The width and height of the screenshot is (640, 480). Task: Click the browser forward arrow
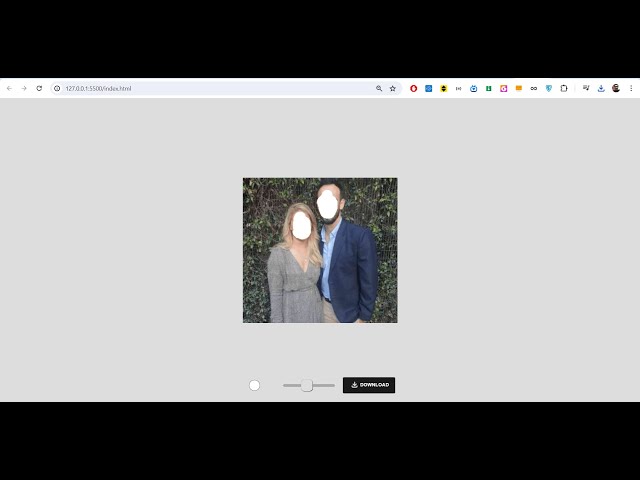pos(24,88)
